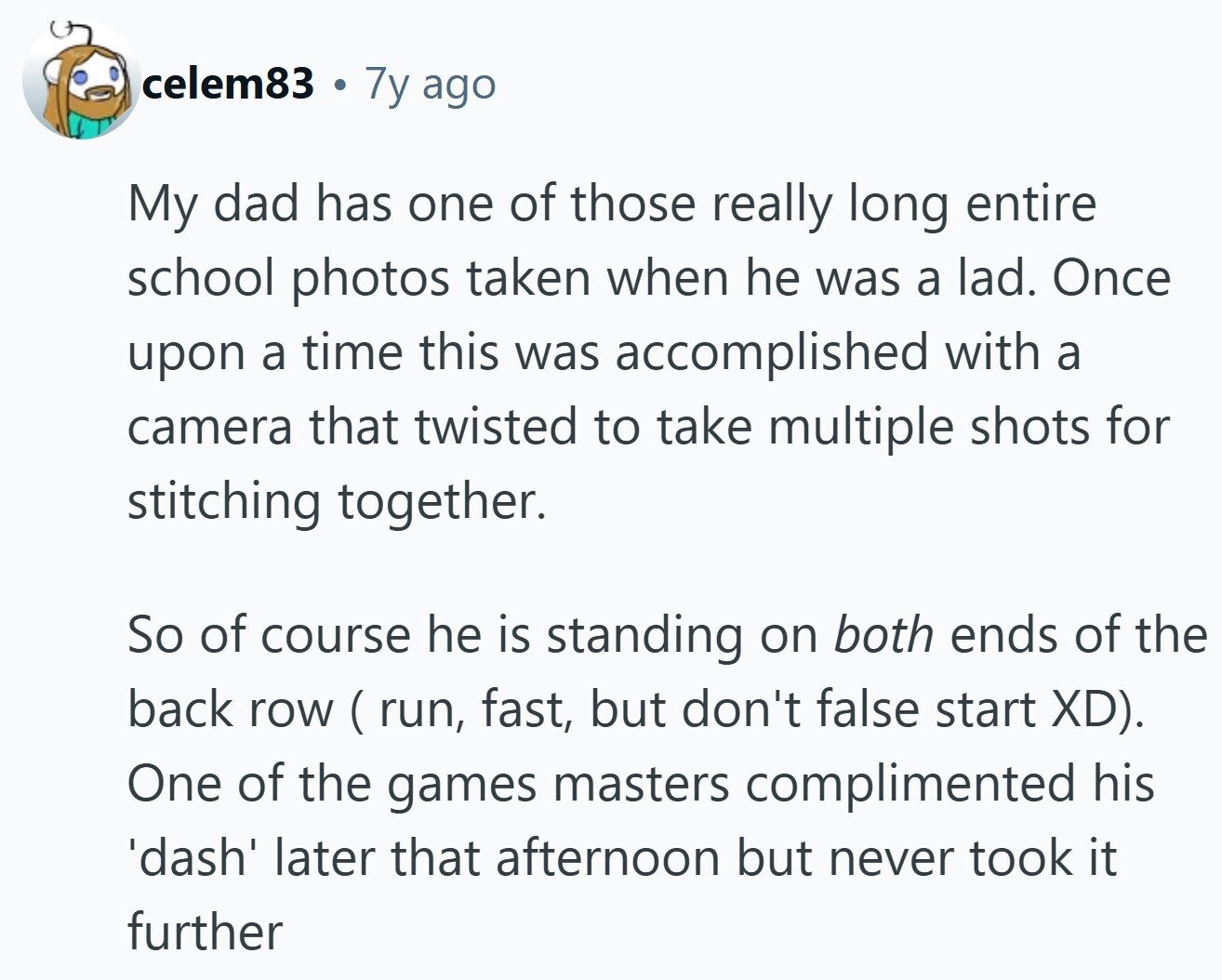This screenshot has width=1222, height=980.
Task: Click the word "afternoon"
Action: (x=608, y=857)
